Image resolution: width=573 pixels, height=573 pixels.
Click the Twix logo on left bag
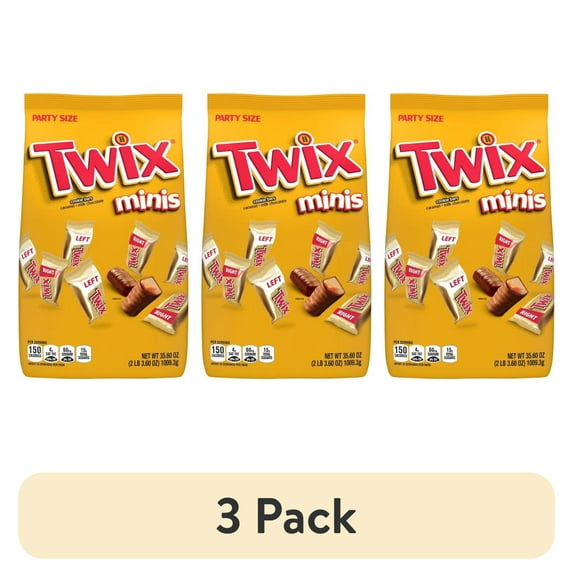click(104, 164)
